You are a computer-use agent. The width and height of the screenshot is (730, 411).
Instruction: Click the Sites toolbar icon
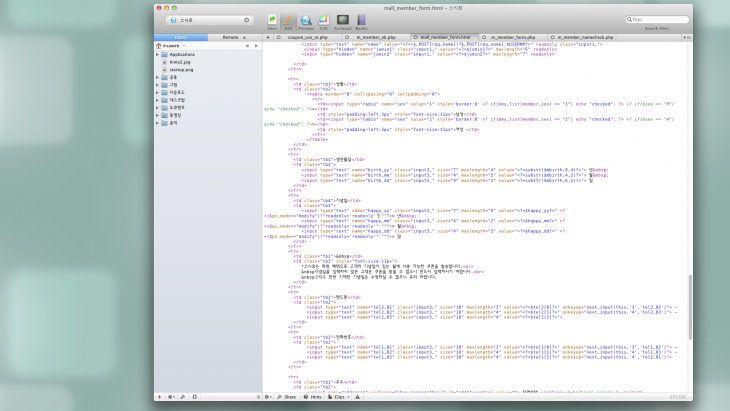tap(272, 21)
